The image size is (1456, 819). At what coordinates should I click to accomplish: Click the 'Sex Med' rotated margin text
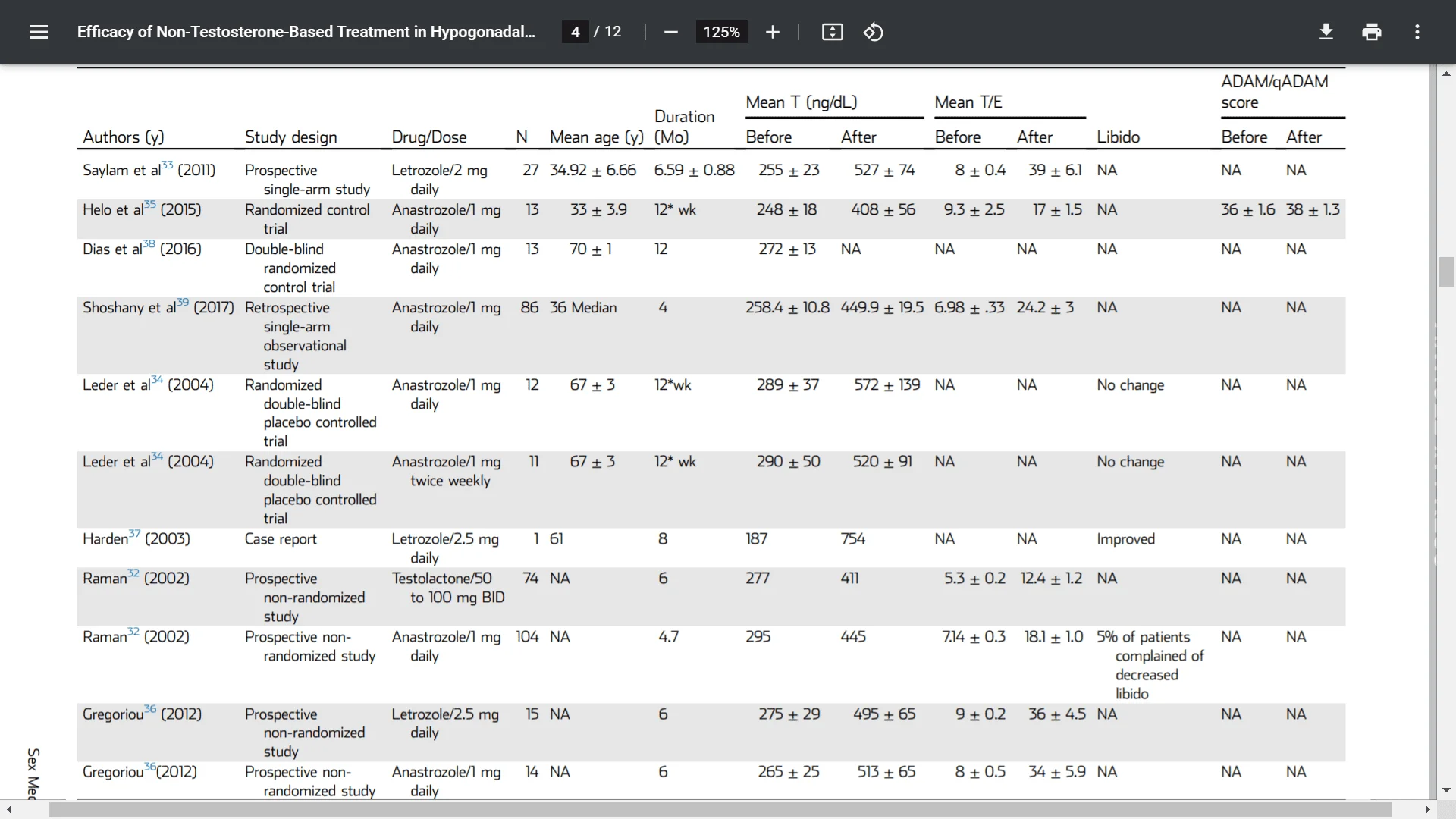tap(33, 773)
